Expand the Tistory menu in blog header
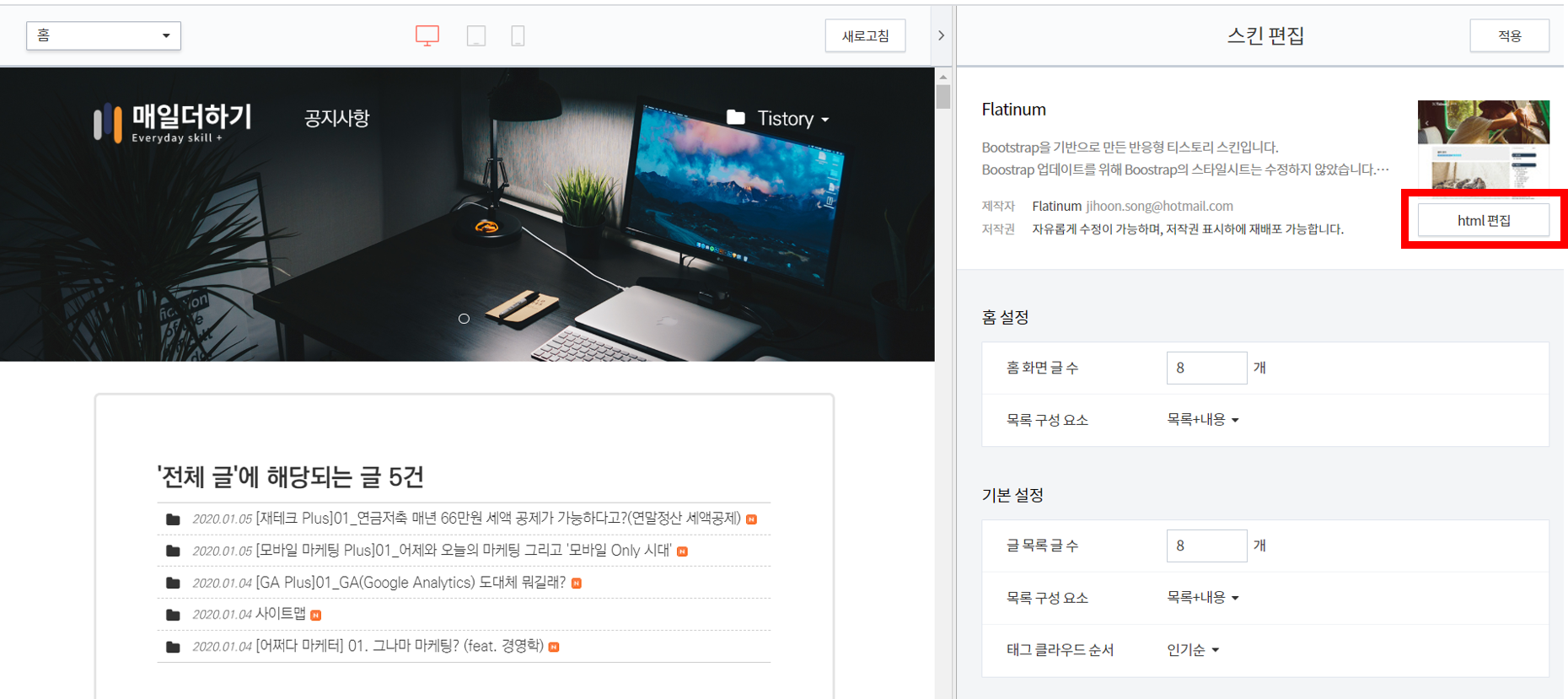This screenshot has width=1568, height=699. [x=792, y=118]
